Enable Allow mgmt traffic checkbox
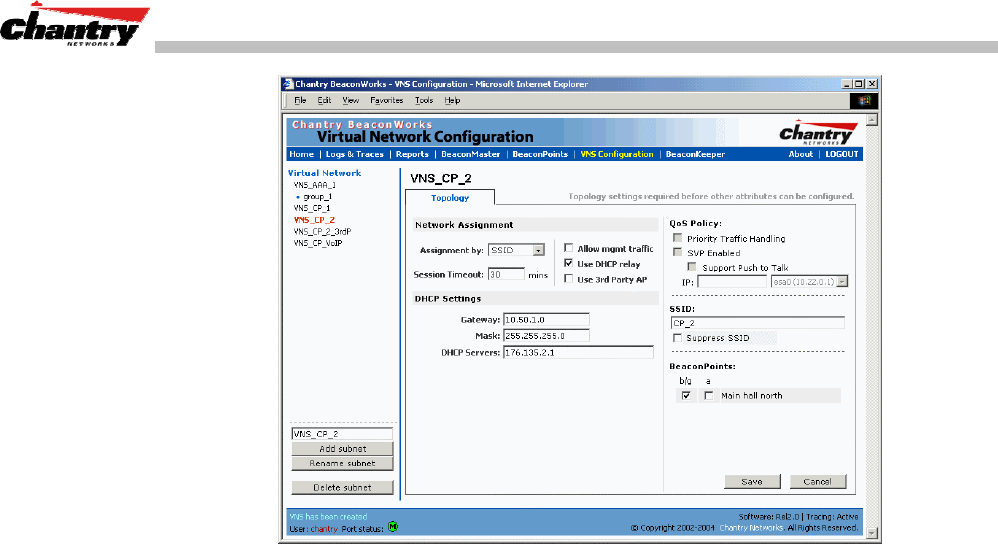The image size is (998, 544). (x=568, y=248)
